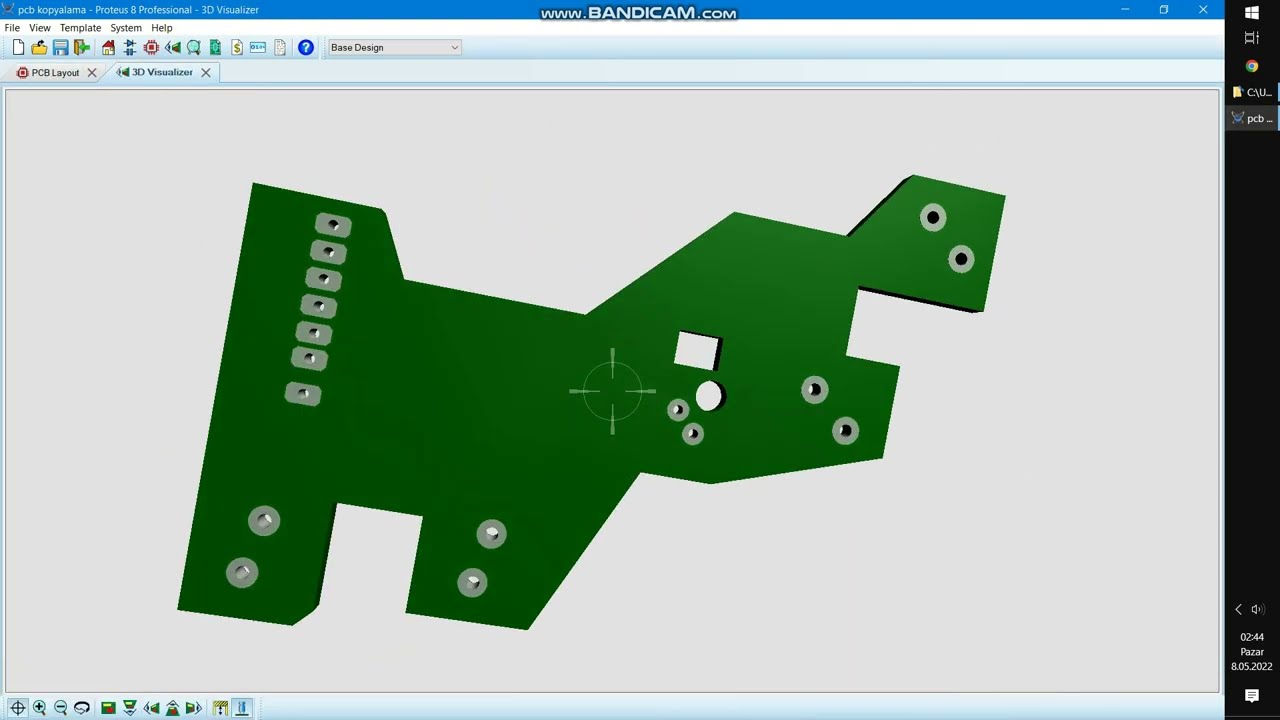
Task: Switch to Front View icon
Action: [130, 708]
